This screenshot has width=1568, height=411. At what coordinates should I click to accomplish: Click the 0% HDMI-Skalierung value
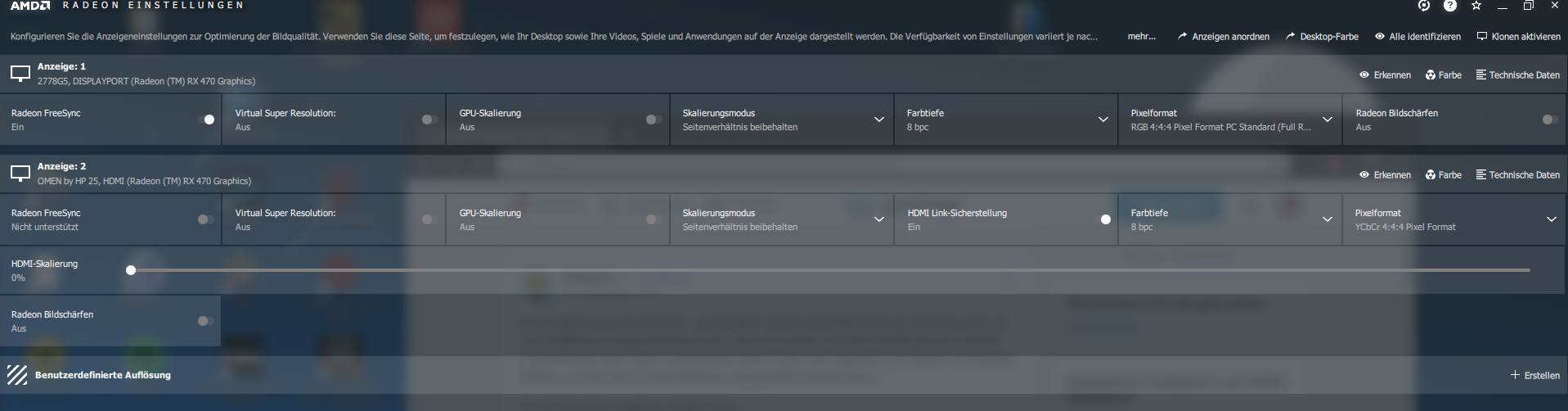coord(18,278)
